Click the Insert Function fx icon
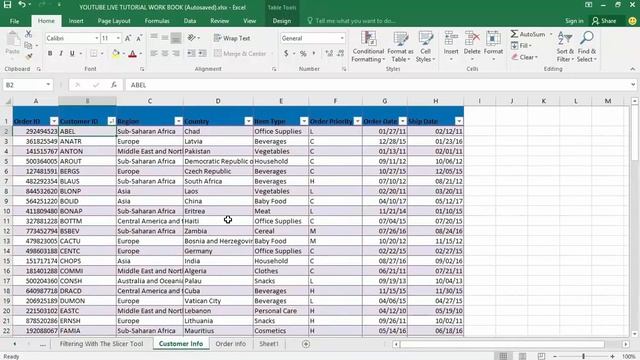The width and height of the screenshot is (640, 360). coord(113,85)
